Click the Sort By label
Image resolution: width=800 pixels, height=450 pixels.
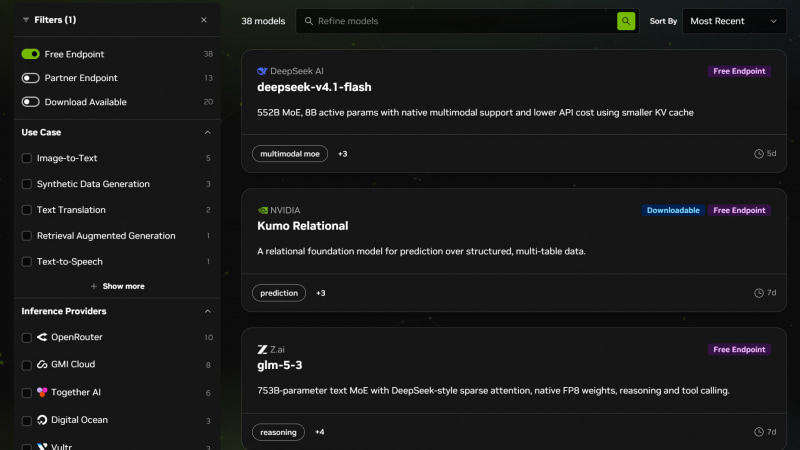663,21
